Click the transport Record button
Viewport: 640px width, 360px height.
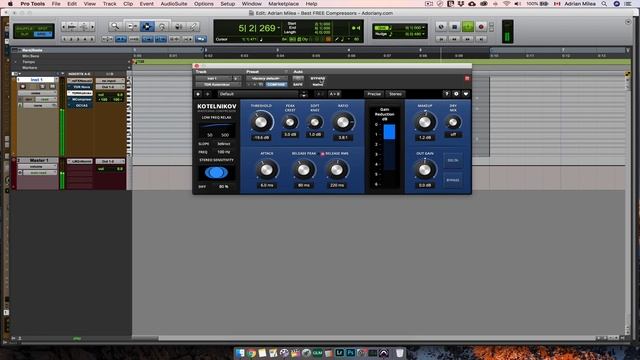[481, 27]
